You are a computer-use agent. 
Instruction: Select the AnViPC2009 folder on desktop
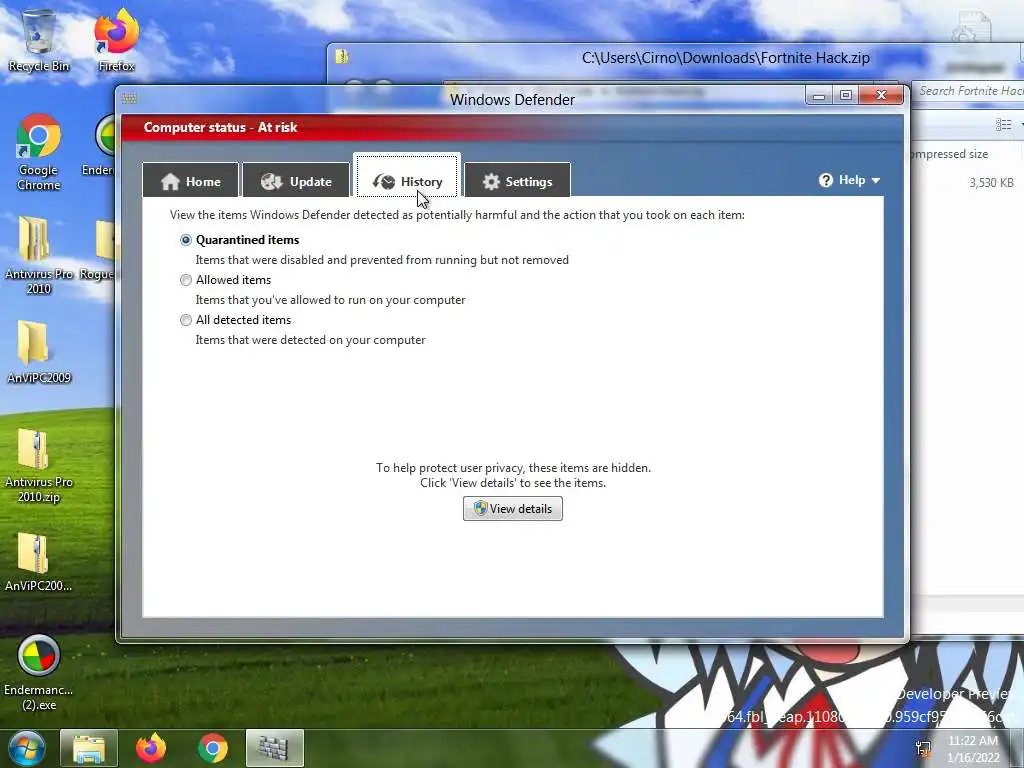point(39,351)
